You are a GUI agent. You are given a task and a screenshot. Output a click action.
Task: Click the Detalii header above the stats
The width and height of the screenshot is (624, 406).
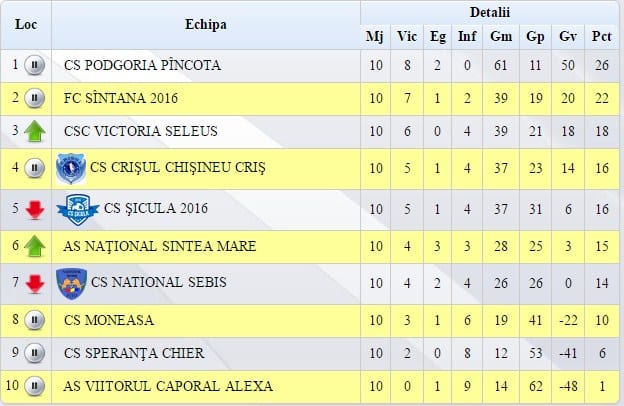489,12
